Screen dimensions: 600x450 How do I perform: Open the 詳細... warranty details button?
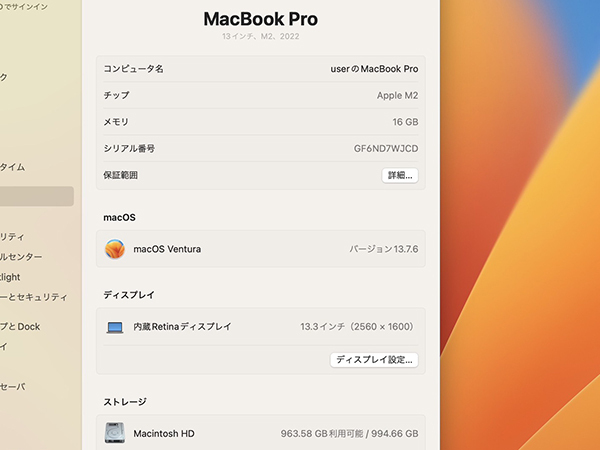pos(400,175)
